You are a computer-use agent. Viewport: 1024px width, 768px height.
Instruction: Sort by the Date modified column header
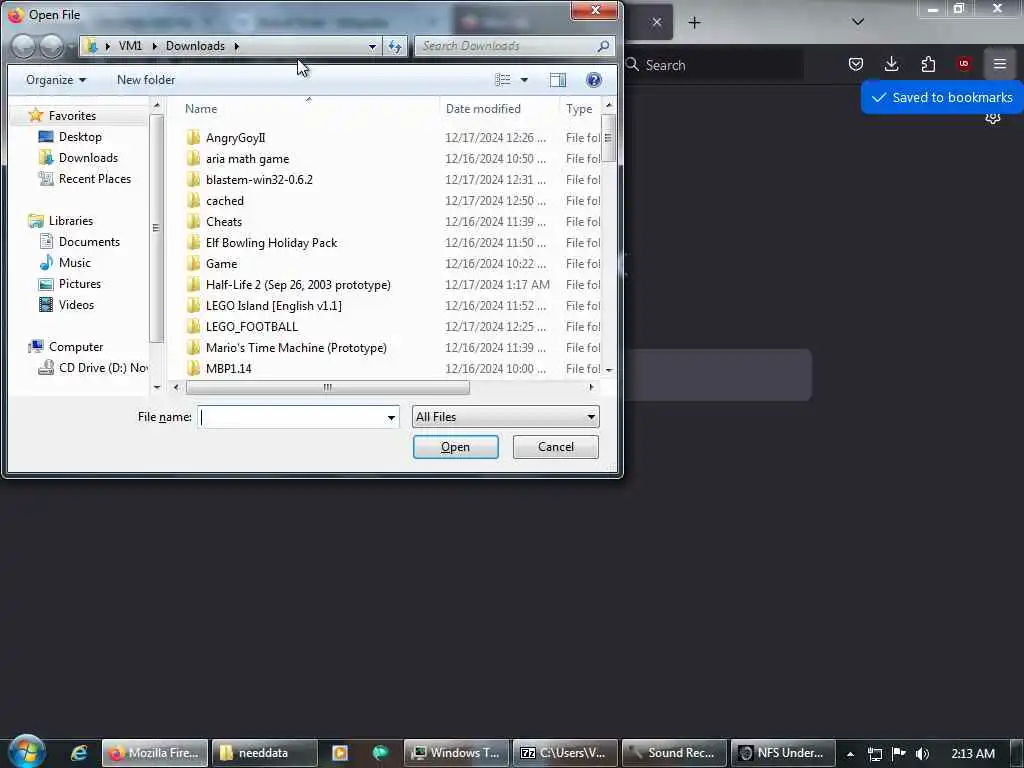tap(483, 109)
